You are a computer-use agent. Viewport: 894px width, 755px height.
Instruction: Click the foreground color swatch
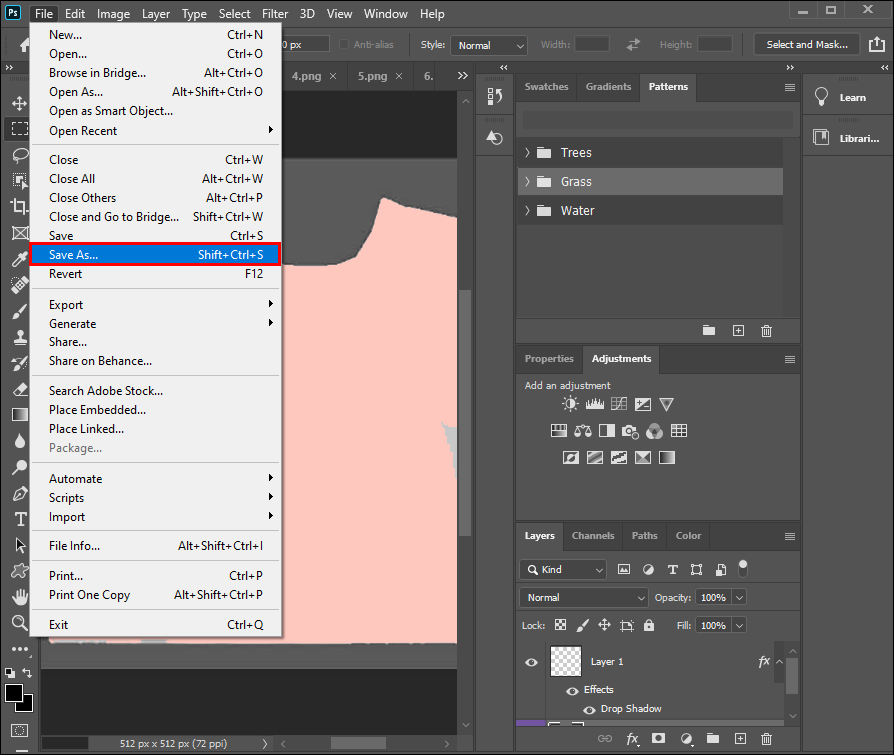(x=14, y=693)
